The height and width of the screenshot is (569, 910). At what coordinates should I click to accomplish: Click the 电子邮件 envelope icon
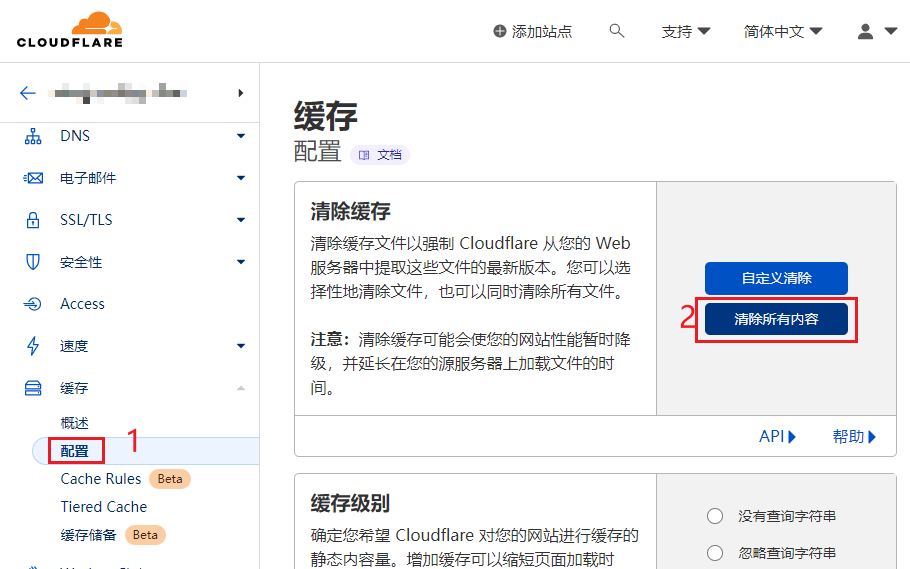click(33, 178)
